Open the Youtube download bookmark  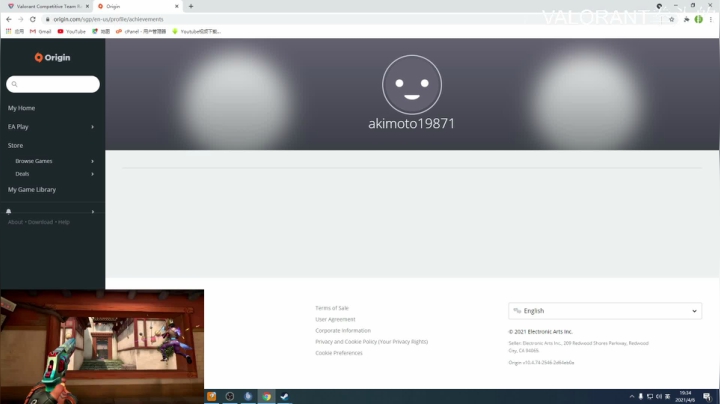click(196, 31)
